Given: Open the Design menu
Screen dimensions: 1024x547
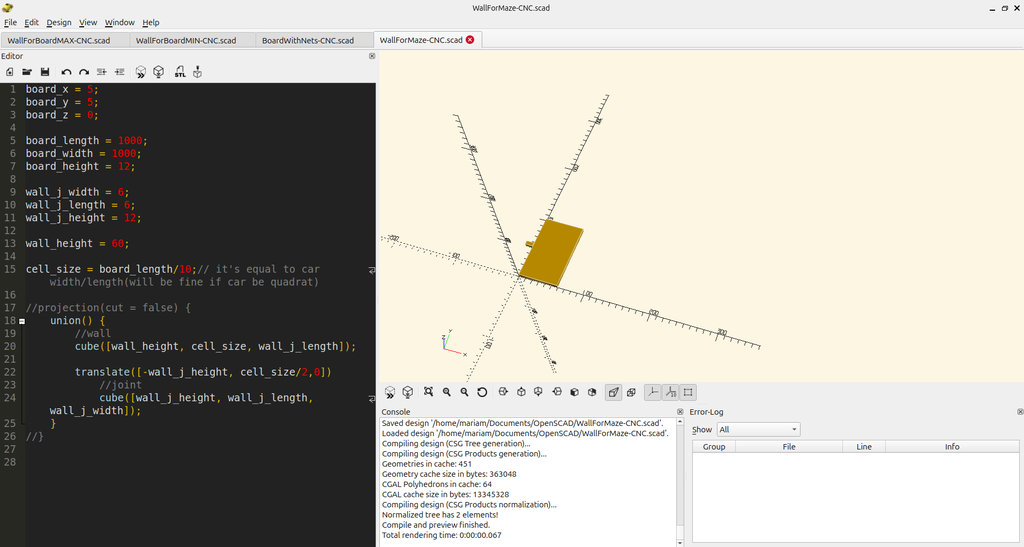Looking at the screenshot, I should tap(59, 22).
